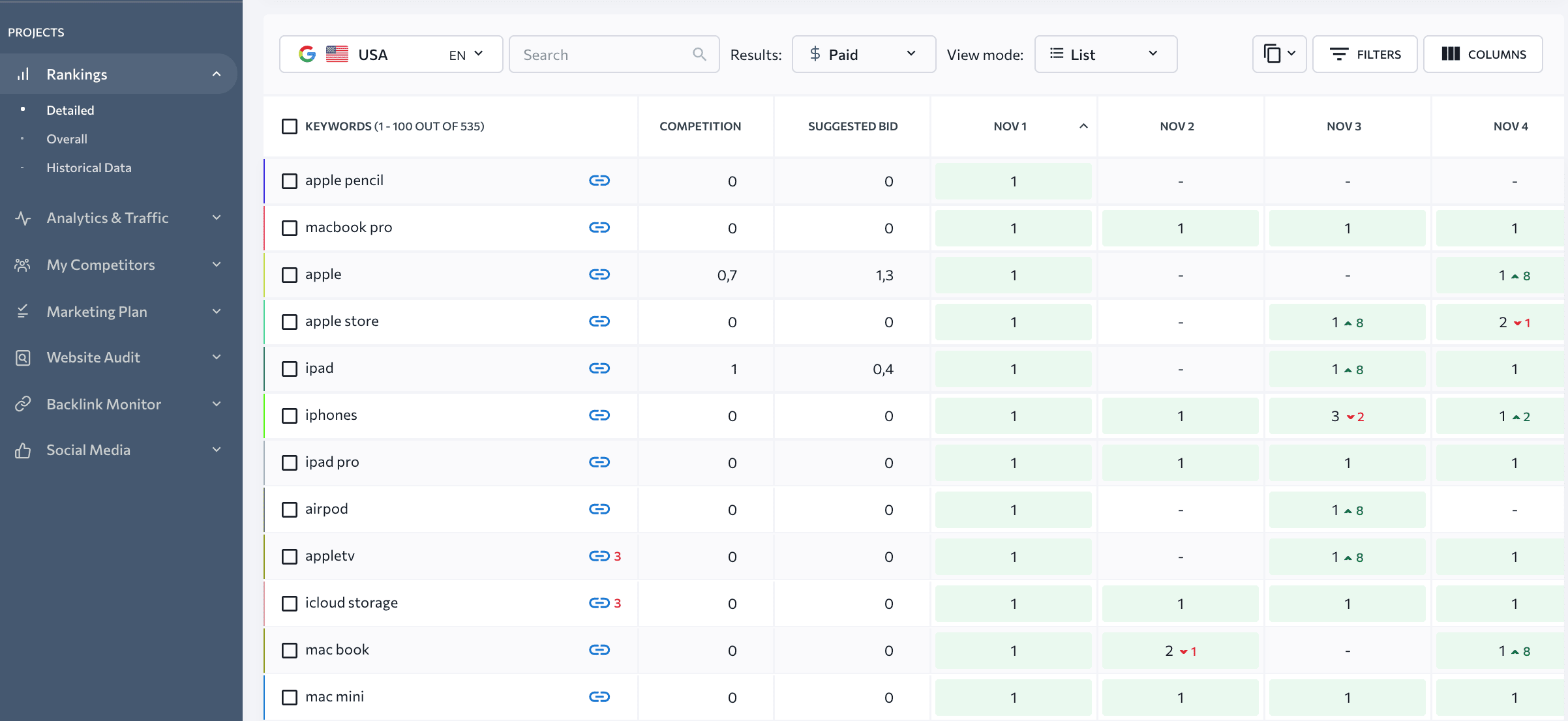Sort by the NOV 3 column header

(1344, 126)
